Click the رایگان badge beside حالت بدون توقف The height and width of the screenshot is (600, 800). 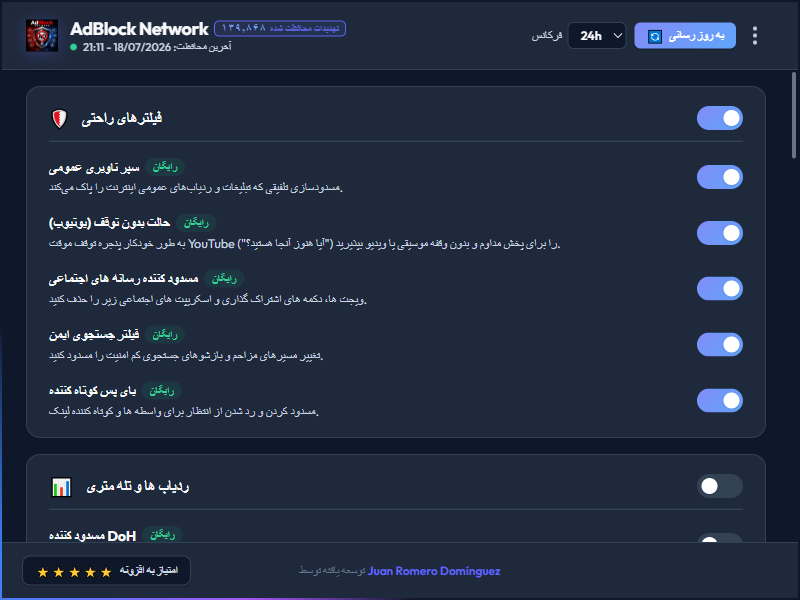click(196, 223)
